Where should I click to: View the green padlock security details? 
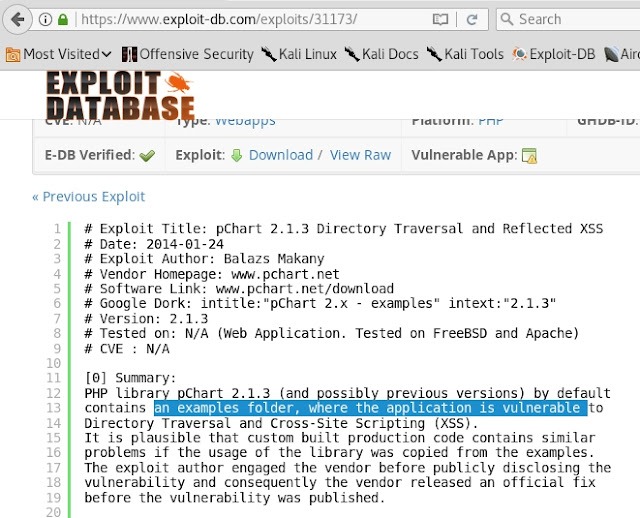63,19
